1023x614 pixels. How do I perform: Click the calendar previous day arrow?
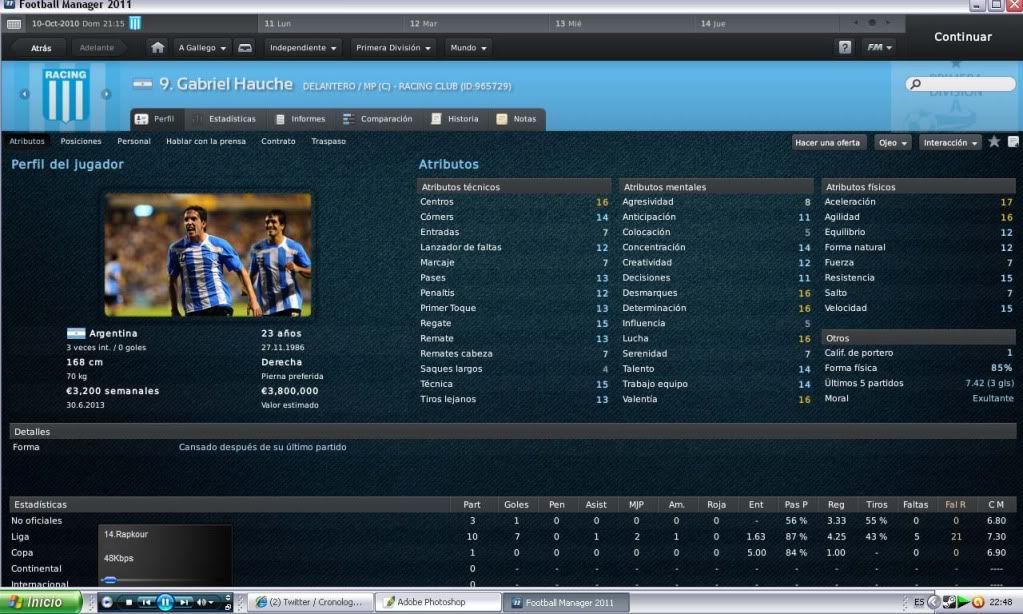(855, 23)
